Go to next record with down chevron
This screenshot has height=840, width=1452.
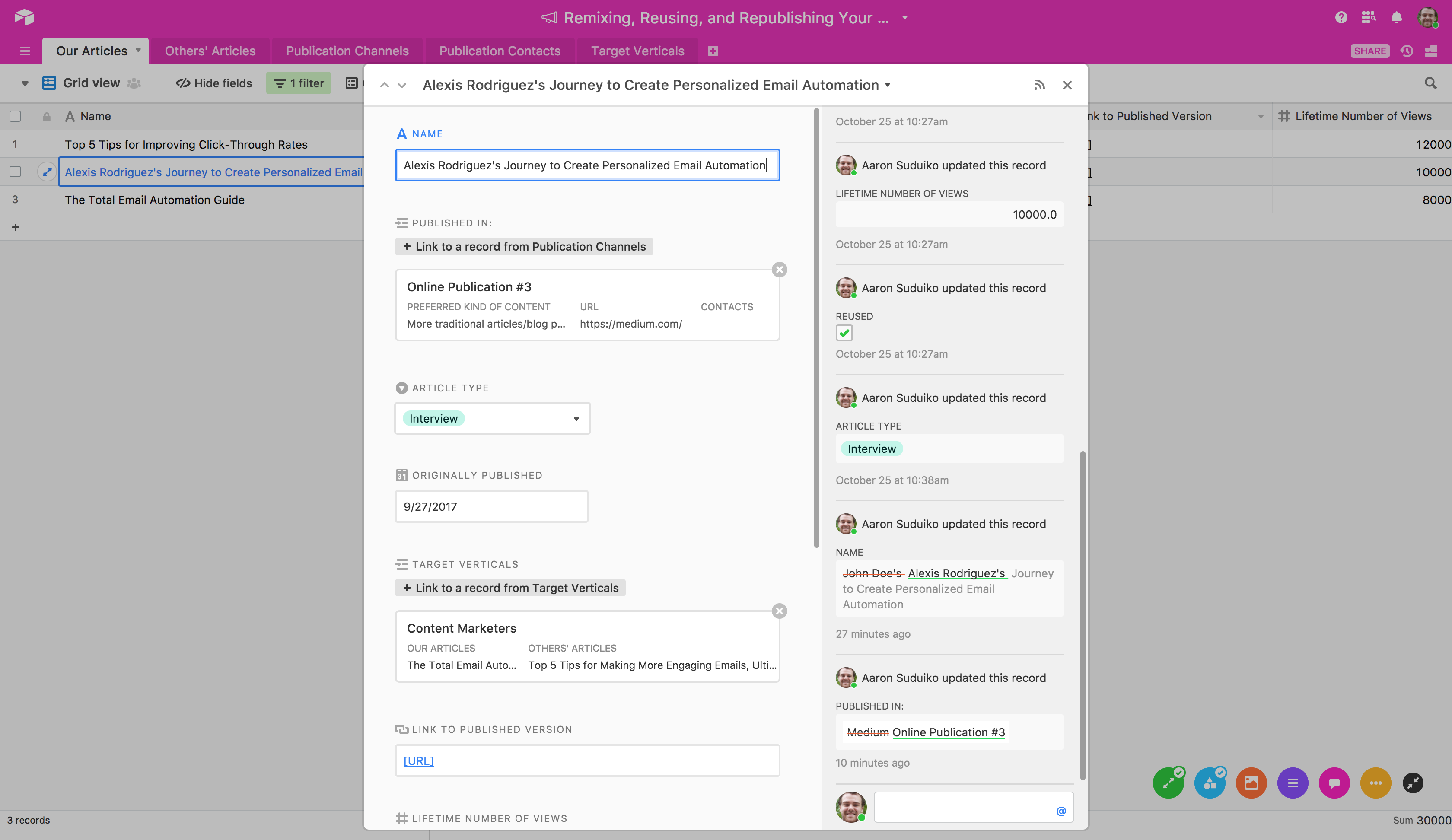click(402, 85)
